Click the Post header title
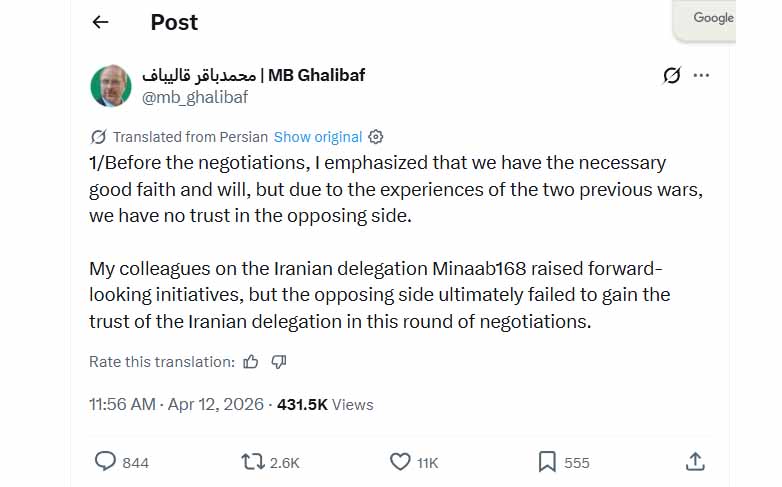The width and height of the screenshot is (782, 487). tap(174, 22)
